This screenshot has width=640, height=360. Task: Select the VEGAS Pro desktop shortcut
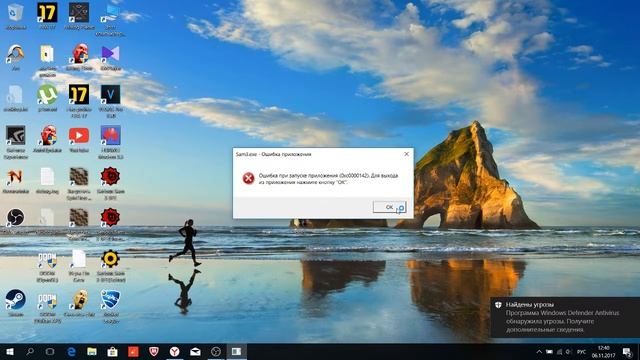point(111,100)
